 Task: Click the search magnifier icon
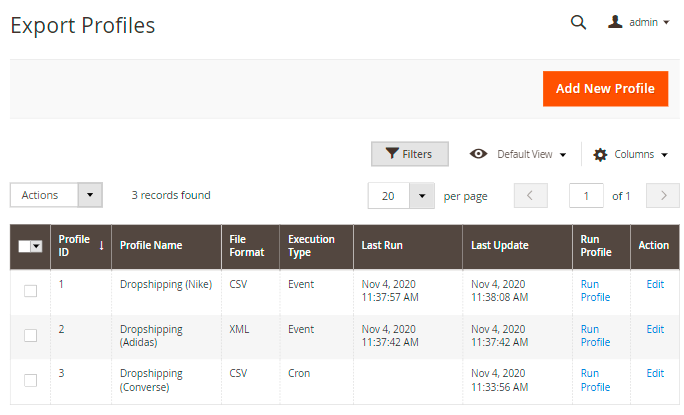pyautogui.click(x=578, y=23)
